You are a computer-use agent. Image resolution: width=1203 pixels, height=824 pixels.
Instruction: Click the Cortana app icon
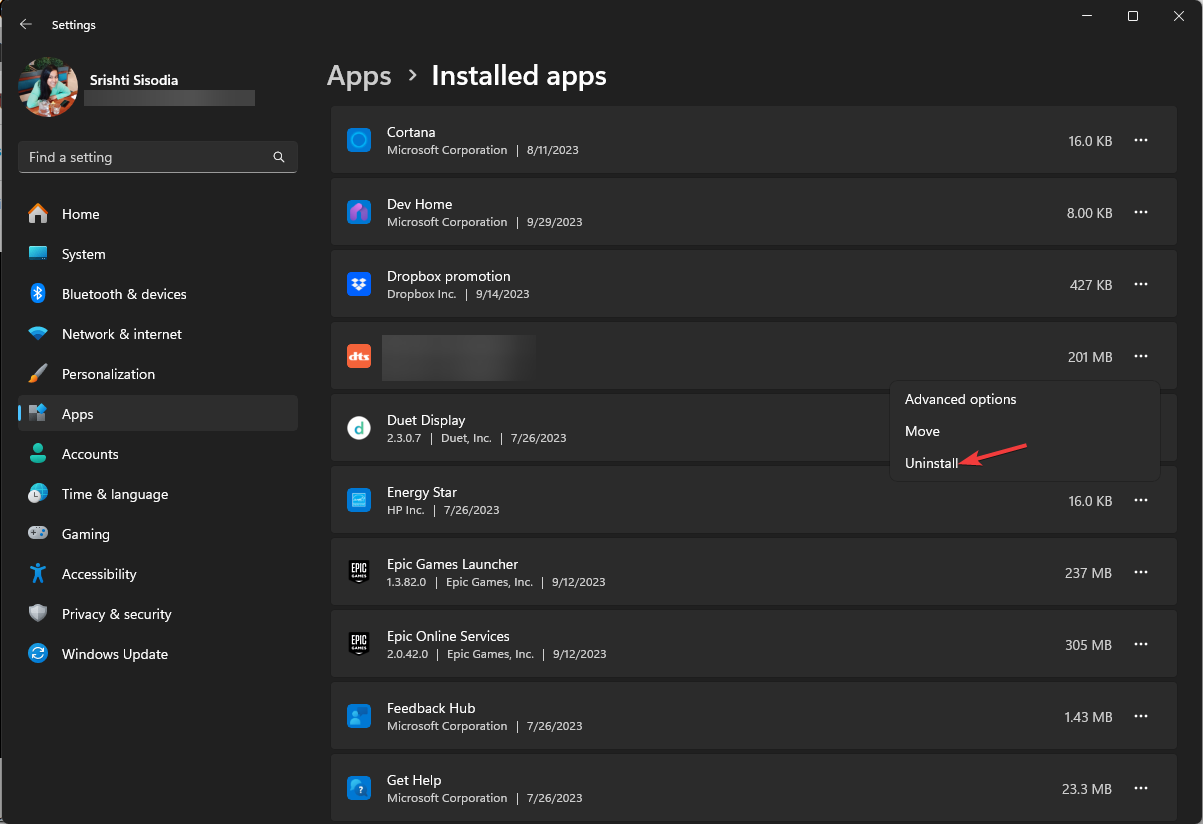point(359,140)
